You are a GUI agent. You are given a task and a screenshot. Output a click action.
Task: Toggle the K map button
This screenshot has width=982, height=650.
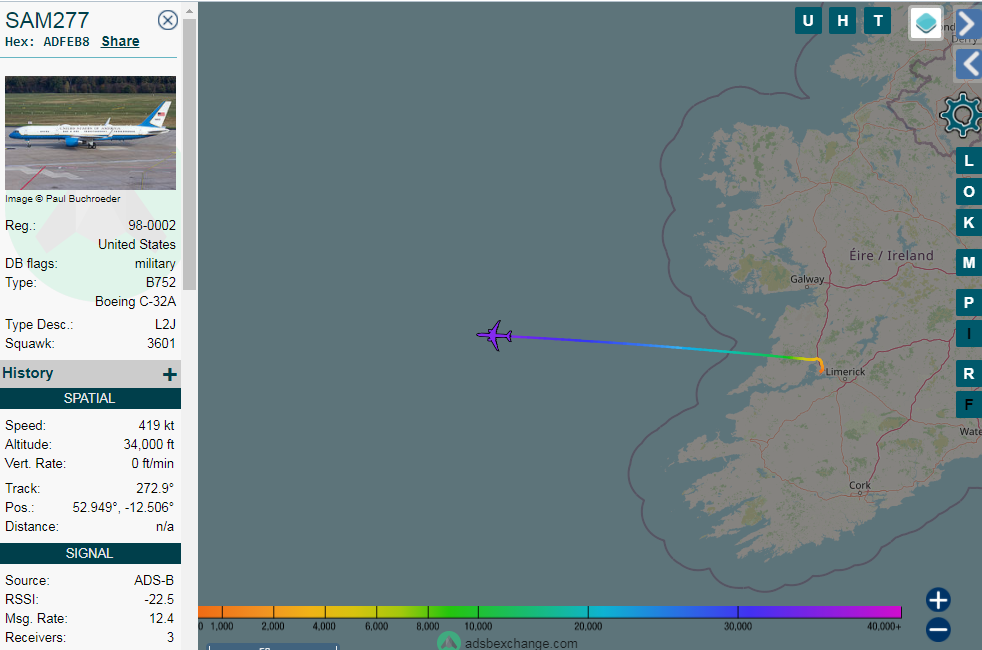(x=969, y=222)
